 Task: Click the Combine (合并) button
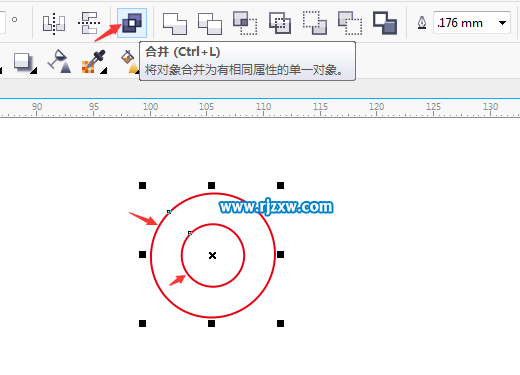pos(132,23)
